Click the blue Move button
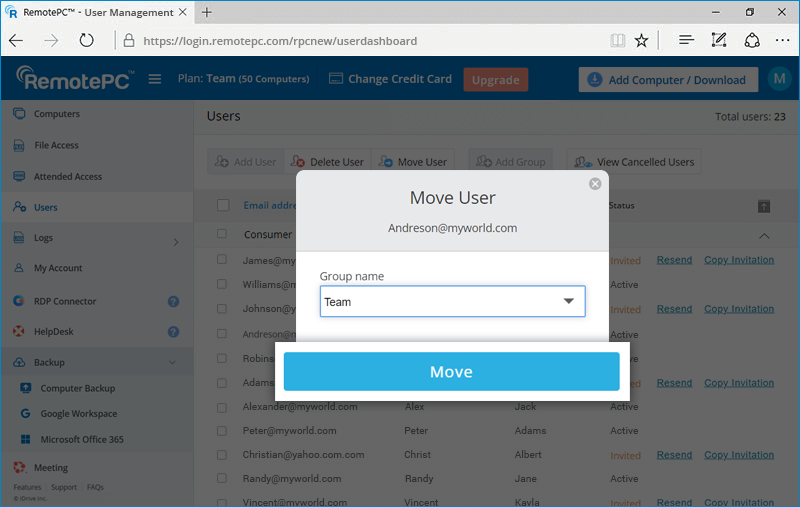The height and width of the screenshot is (507, 800). click(451, 372)
